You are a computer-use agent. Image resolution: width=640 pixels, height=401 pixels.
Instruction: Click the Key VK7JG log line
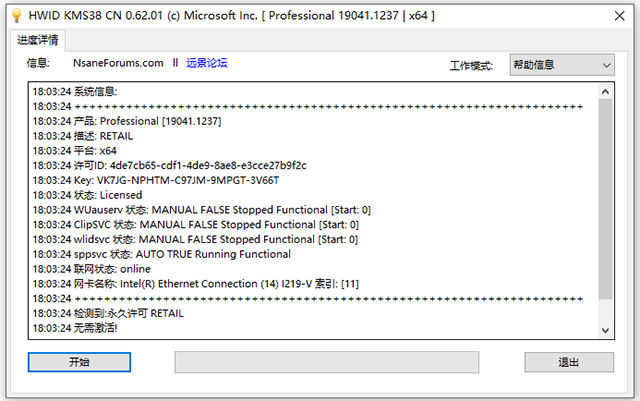coord(155,180)
